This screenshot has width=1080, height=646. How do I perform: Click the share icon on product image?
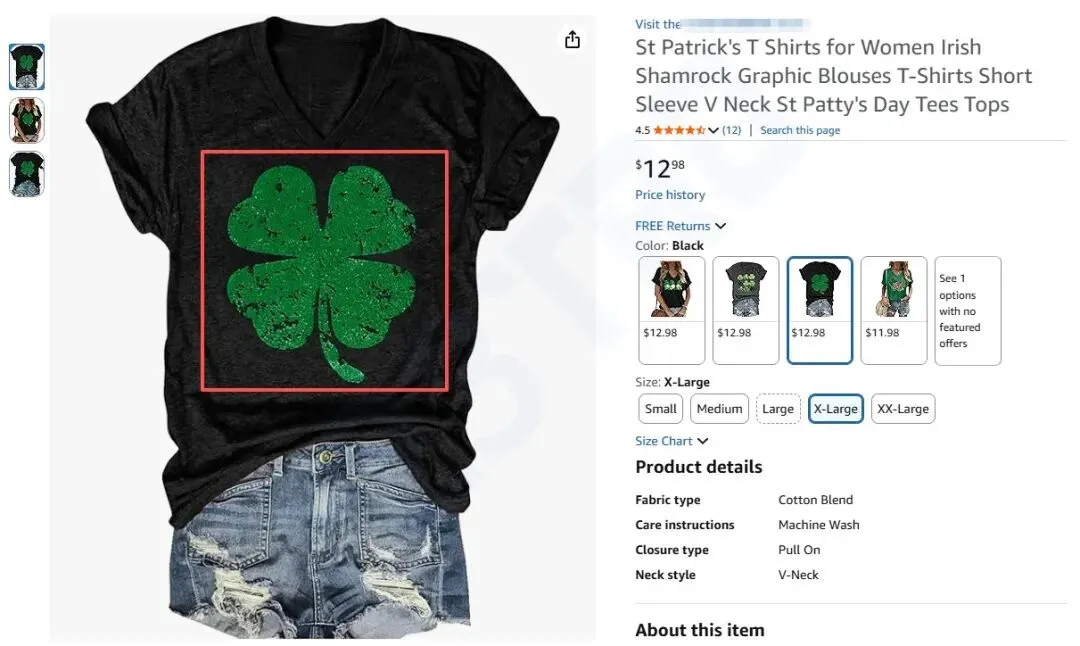tap(572, 40)
